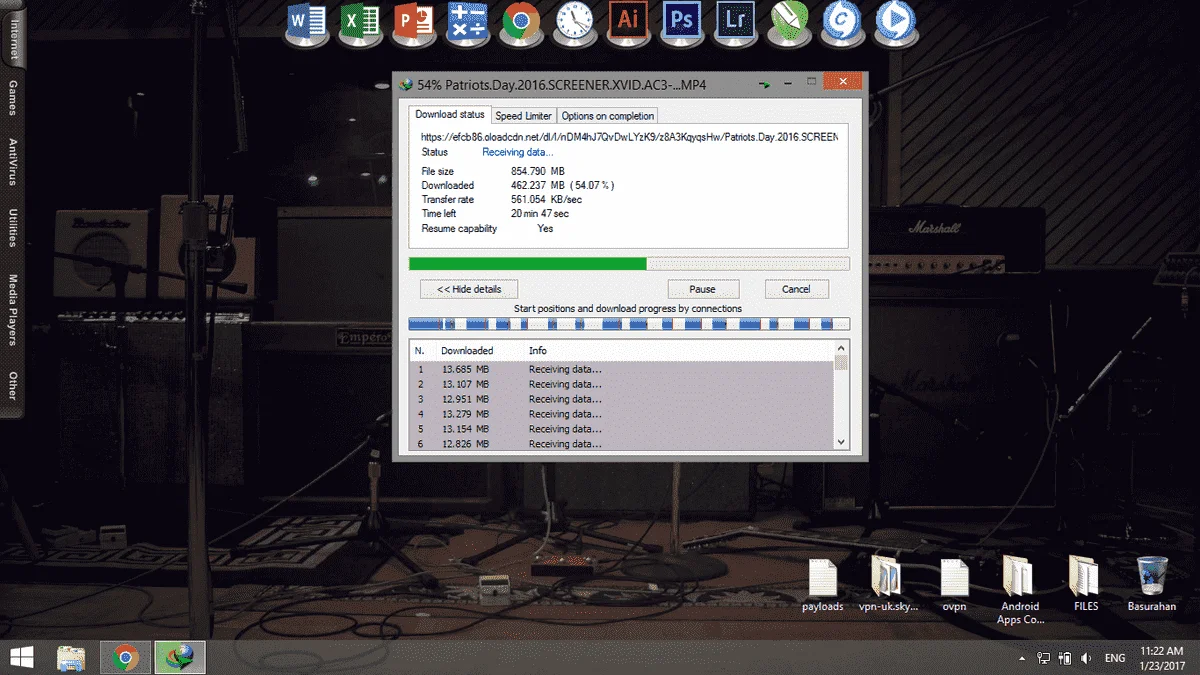Viewport: 1200px width, 675px height.
Task: Open the green CorelDRAW pen icon
Action: [x=789, y=21]
